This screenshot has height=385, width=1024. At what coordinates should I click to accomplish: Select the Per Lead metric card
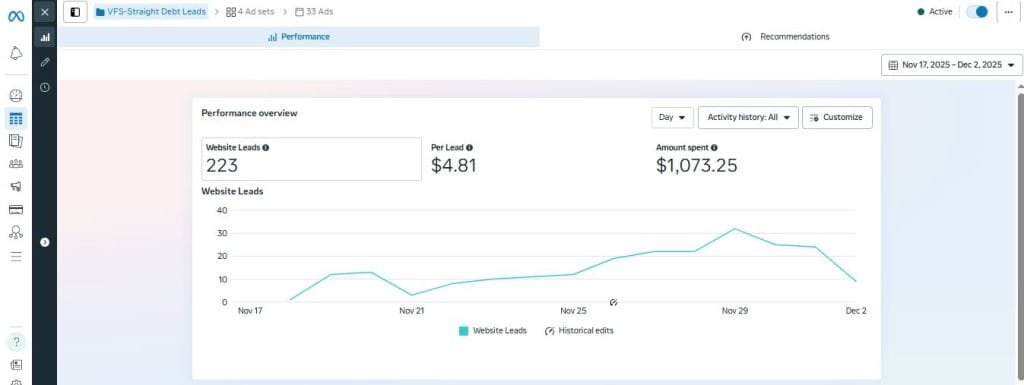click(536, 159)
